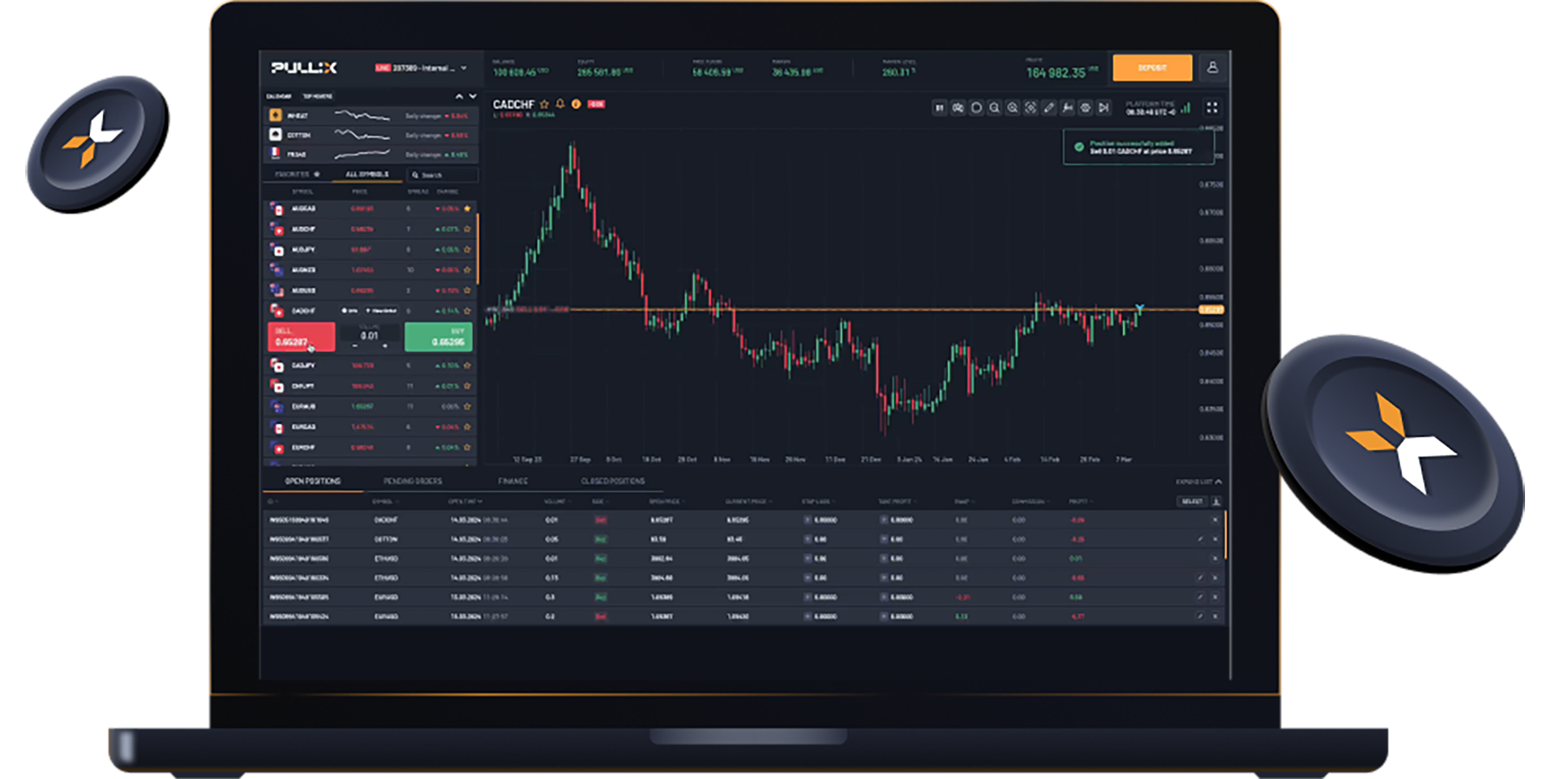Viewport: 1568px width, 779px height.
Task: Download the positions list via export icon
Action: pyautogui.click(x=1216, y=502)
